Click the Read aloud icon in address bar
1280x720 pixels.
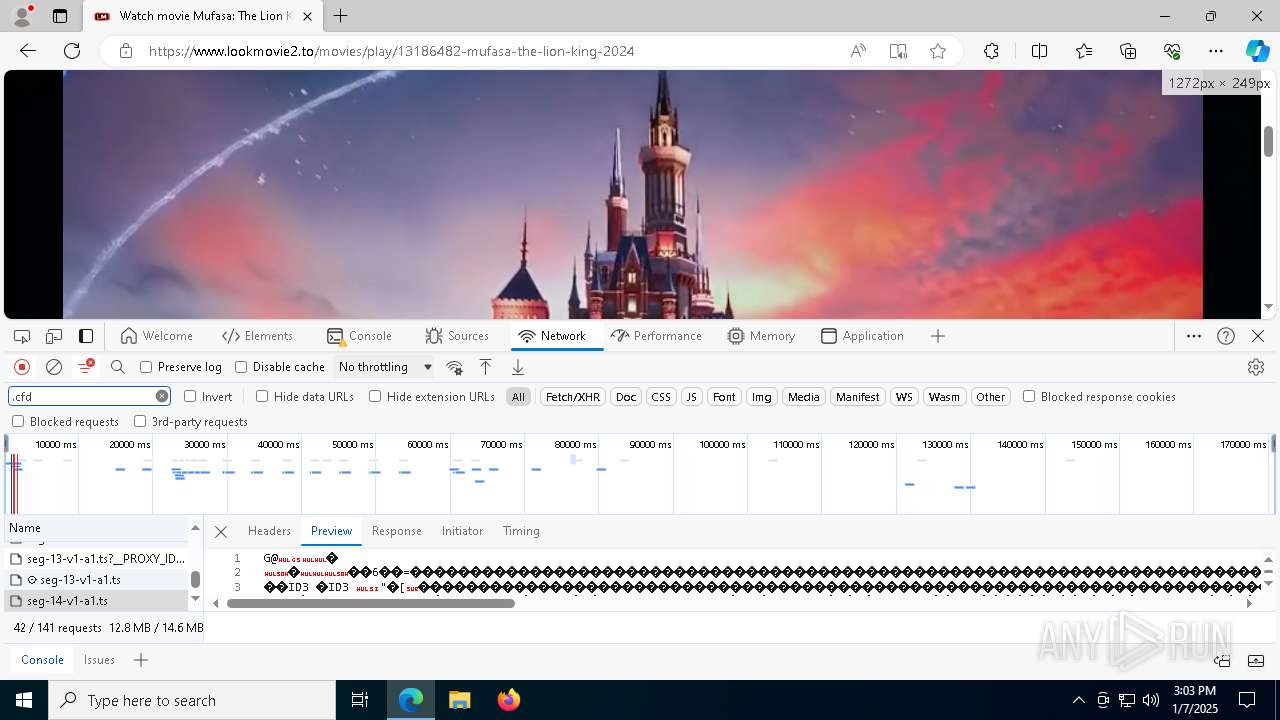(x=858, y=51)
